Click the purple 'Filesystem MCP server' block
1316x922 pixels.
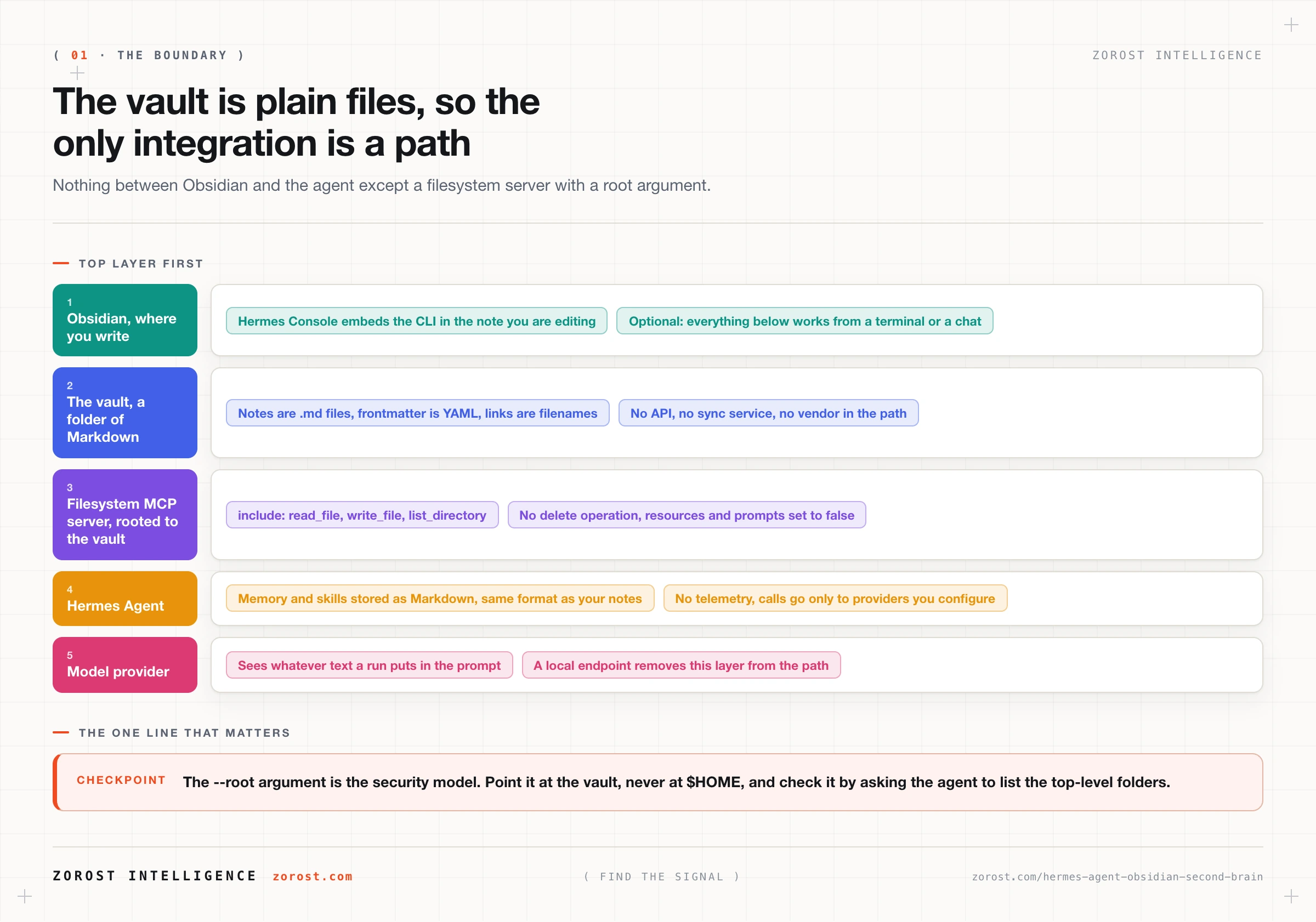(125, 515)
